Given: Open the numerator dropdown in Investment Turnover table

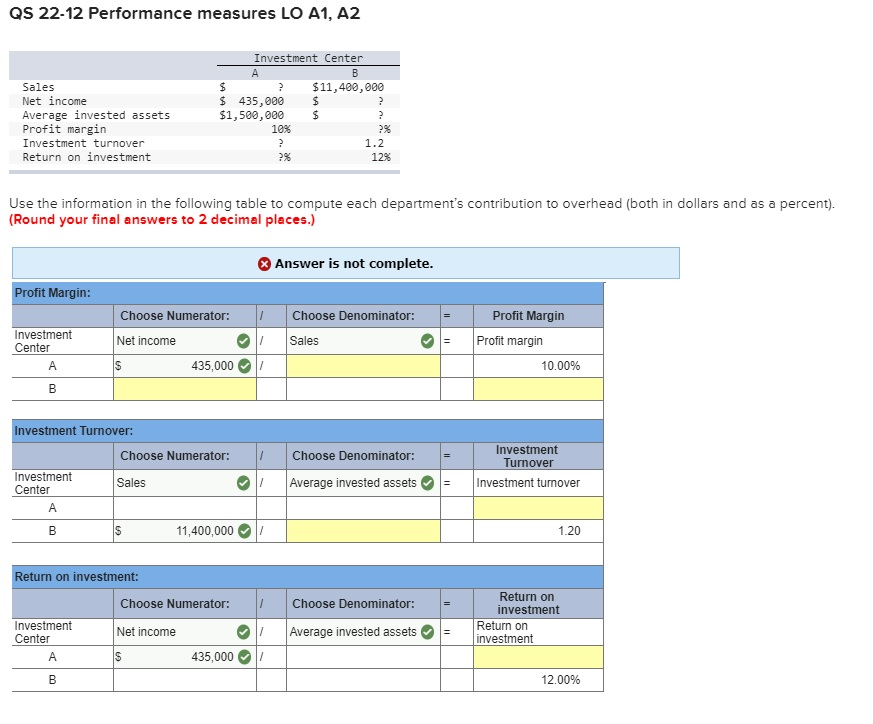Looking at the screenshot, I should click(180, 483).
